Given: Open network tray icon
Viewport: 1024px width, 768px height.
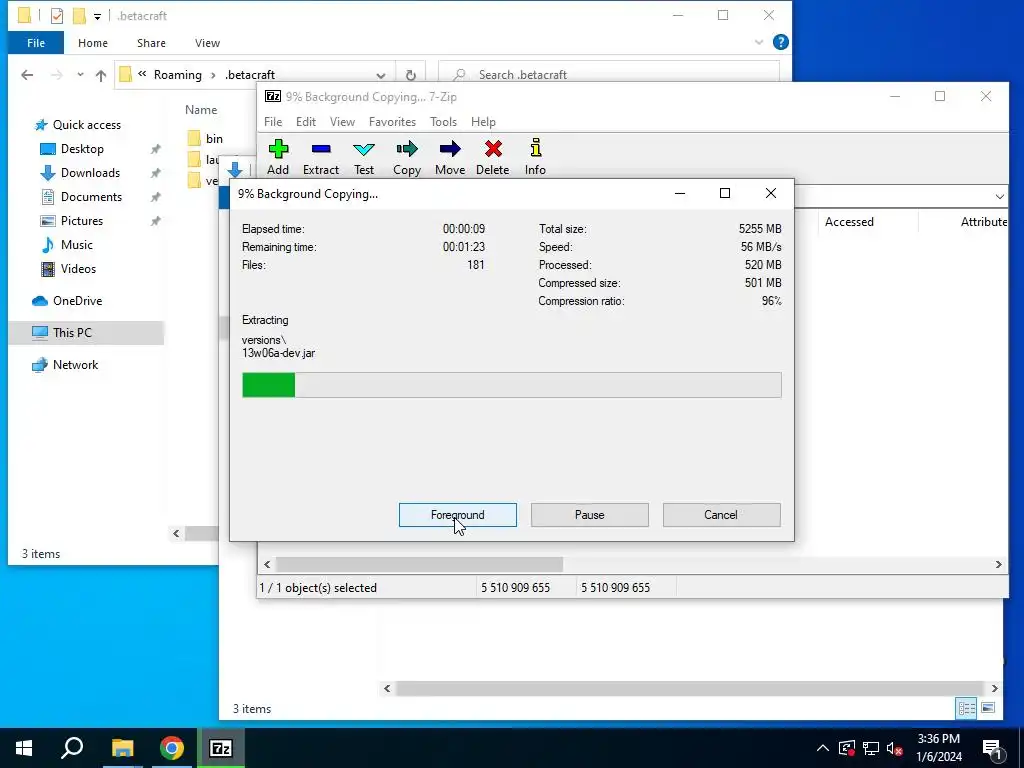Looking at the screenshot, I should point(871,748).
